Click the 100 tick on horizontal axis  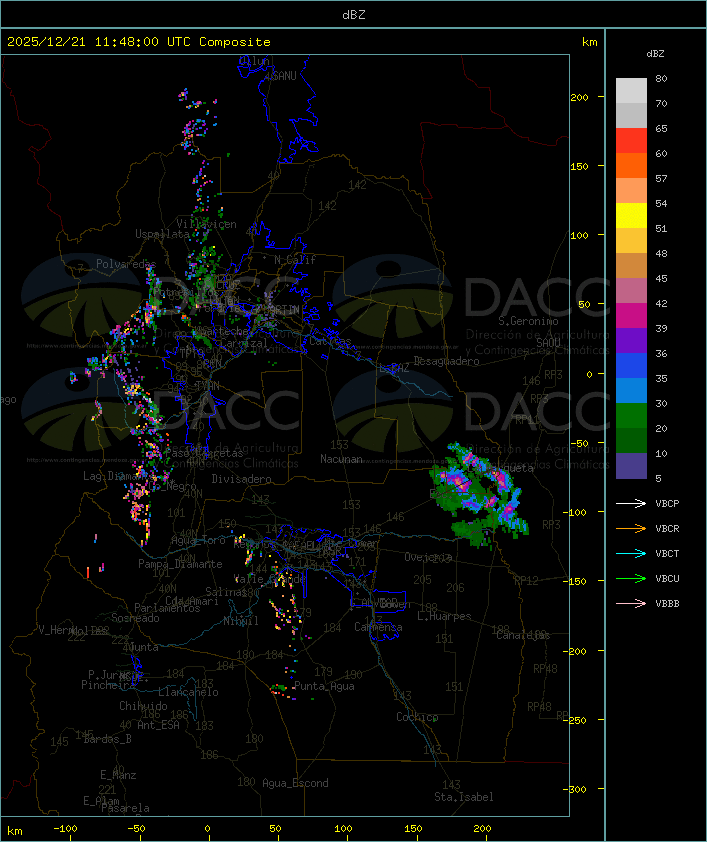pyautogui.click(x=343, y=829)
